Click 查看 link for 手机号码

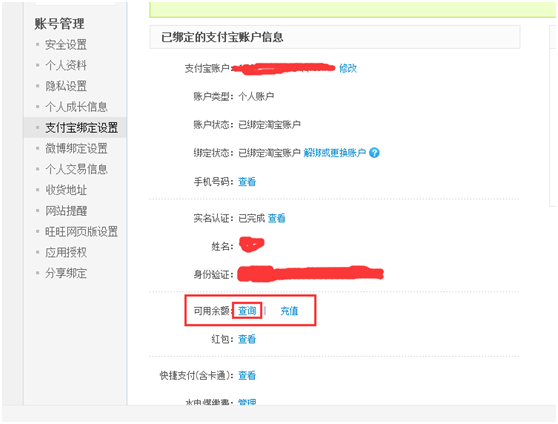pyautogui.click(x=247, y=182)
